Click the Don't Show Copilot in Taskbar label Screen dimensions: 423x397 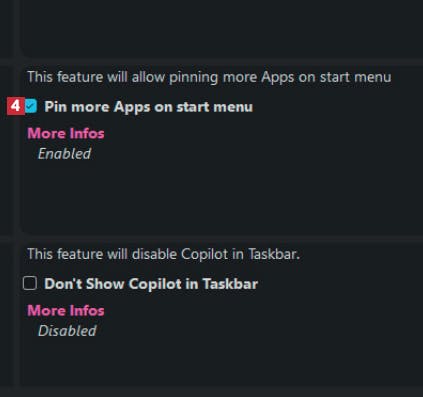(x=151, y=284)
